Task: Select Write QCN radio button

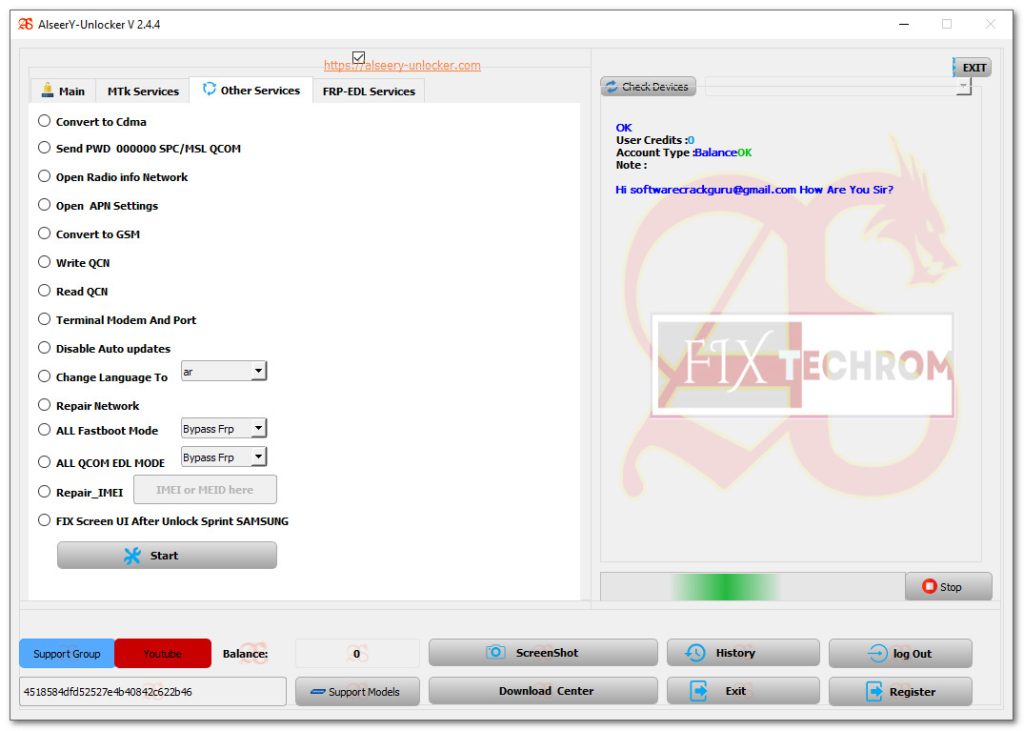Action: [x=44, y=262]
